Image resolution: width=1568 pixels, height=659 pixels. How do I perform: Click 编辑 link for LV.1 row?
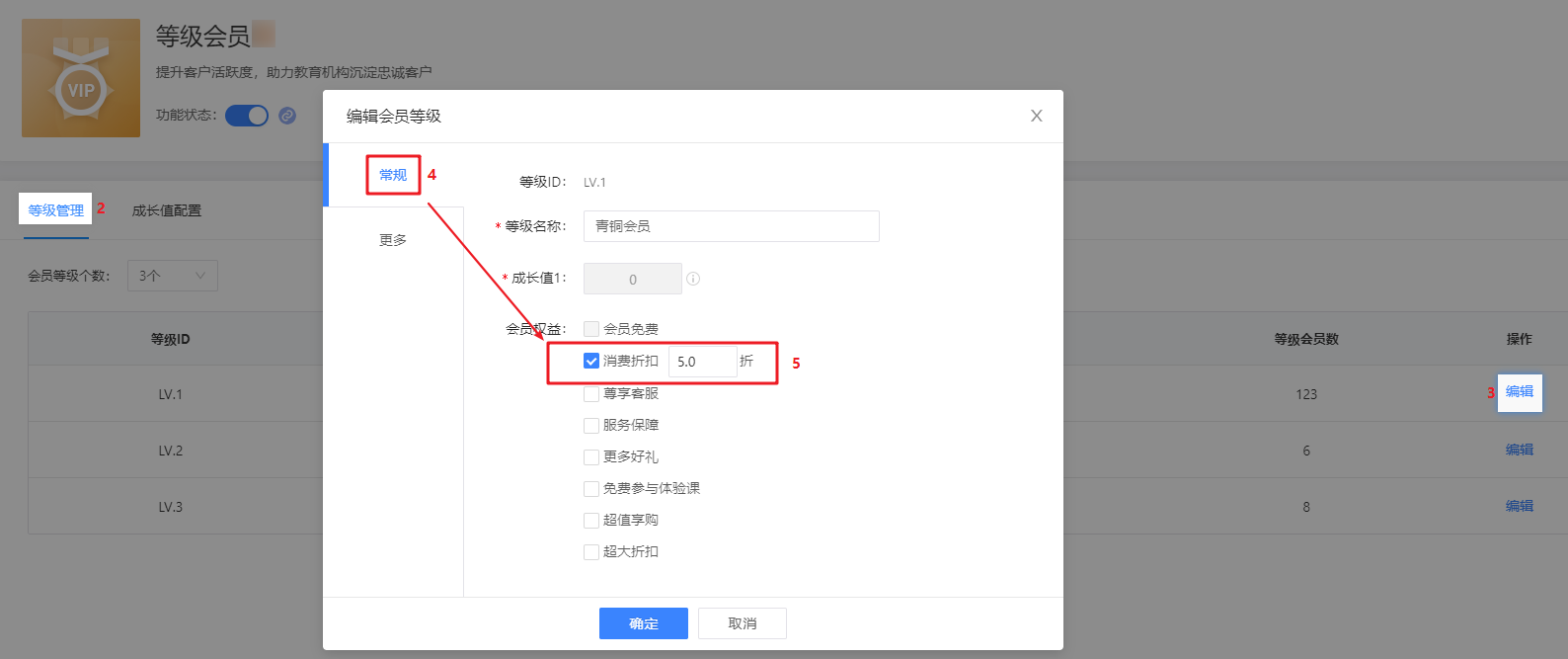point(1520,392)
